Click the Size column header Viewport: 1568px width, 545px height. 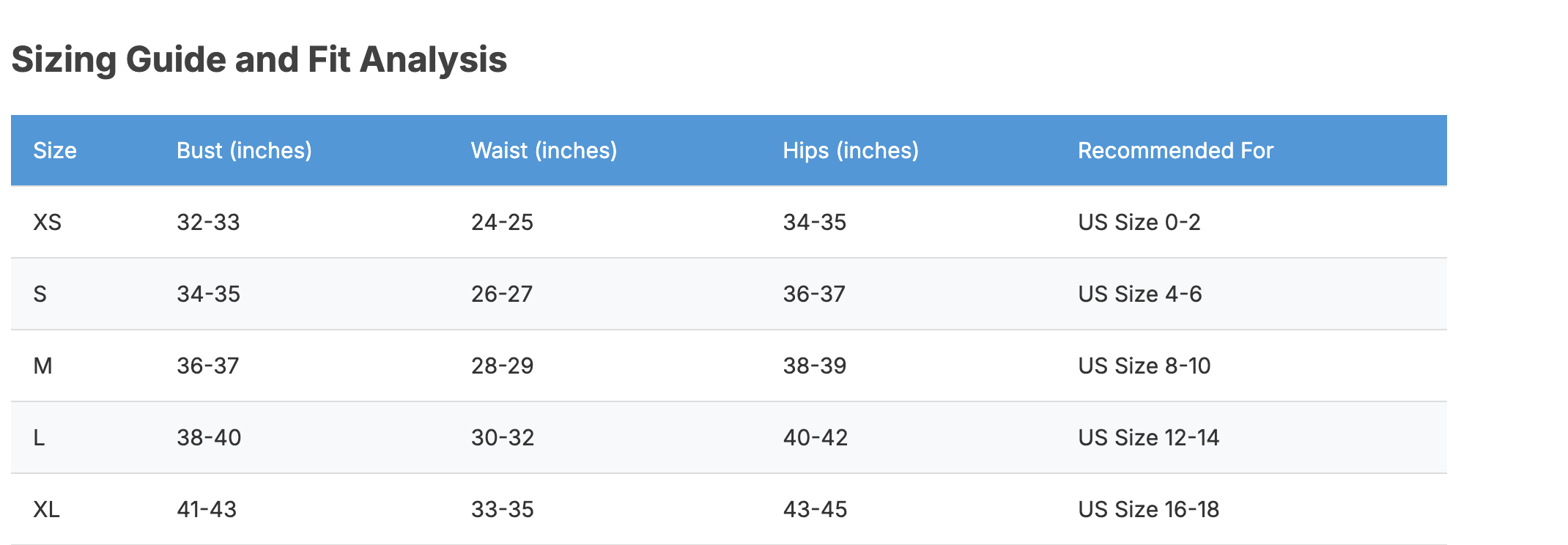(55, 151)
